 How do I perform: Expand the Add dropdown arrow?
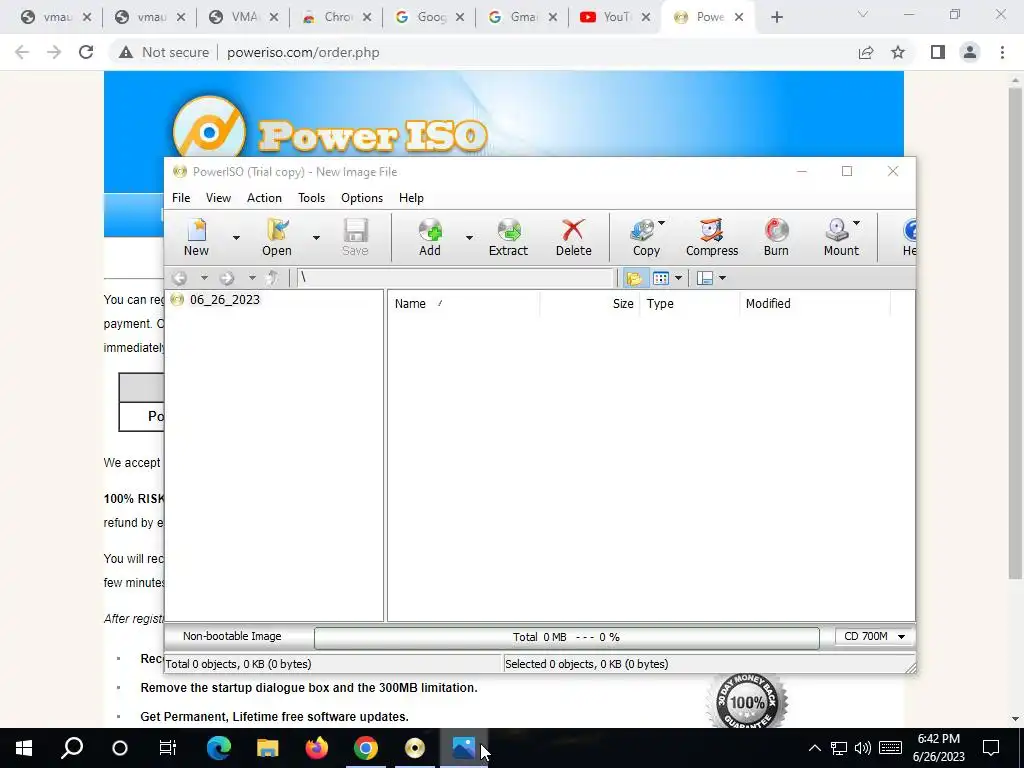coord(469,238)
